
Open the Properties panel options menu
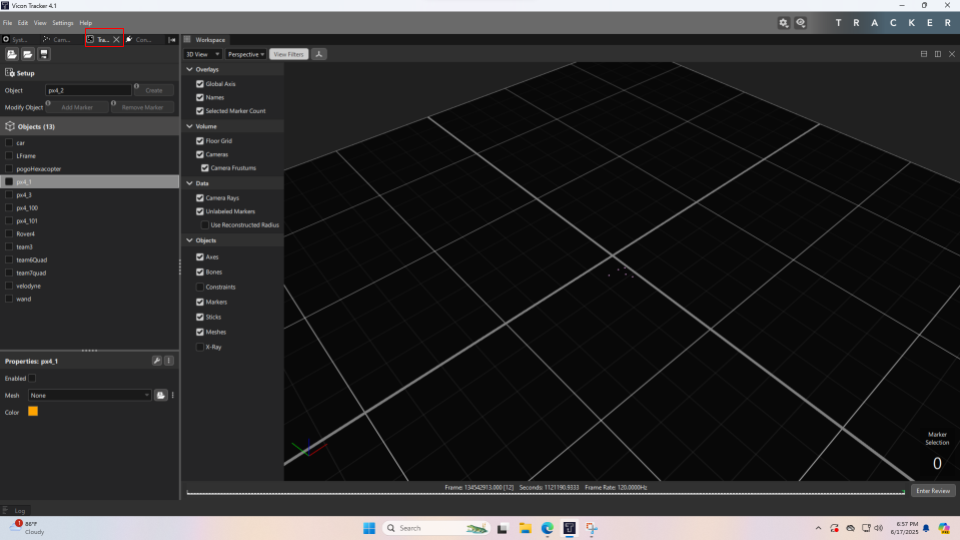point(169,361)
